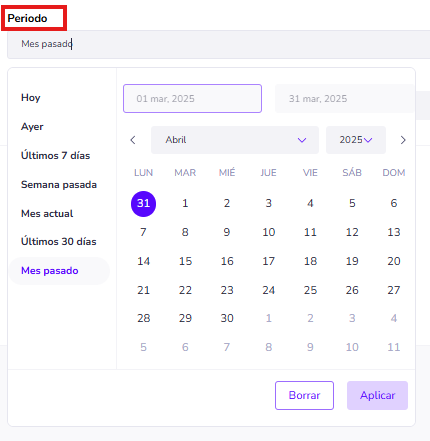Choose Últimos 7 días preset
The width and height of the screenshot is (430, 441).
point(55,155)
